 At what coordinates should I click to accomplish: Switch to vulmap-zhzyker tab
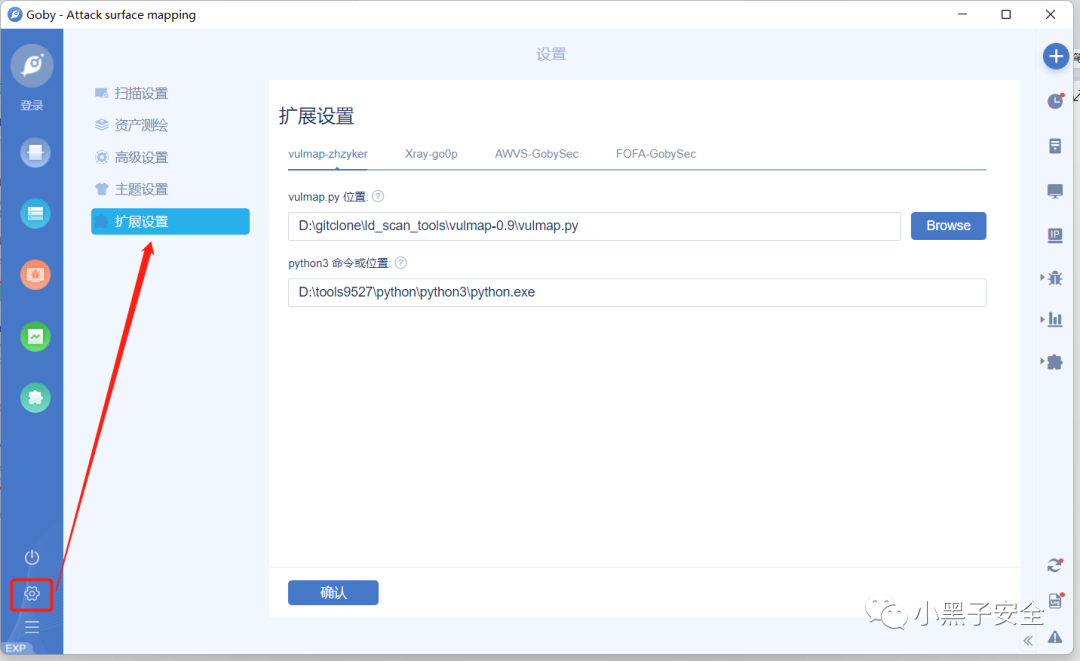tap(328, 154)
